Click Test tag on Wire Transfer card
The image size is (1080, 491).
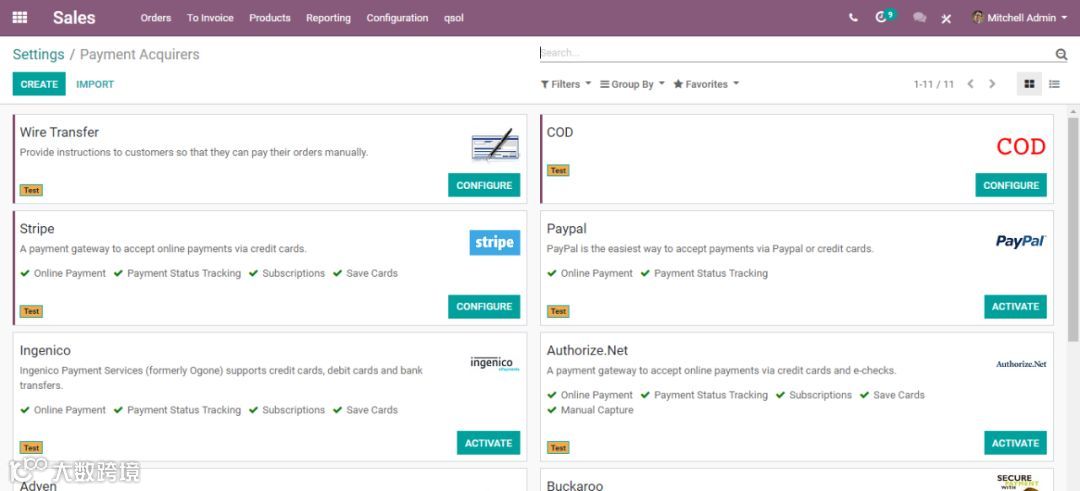[31, 190]
